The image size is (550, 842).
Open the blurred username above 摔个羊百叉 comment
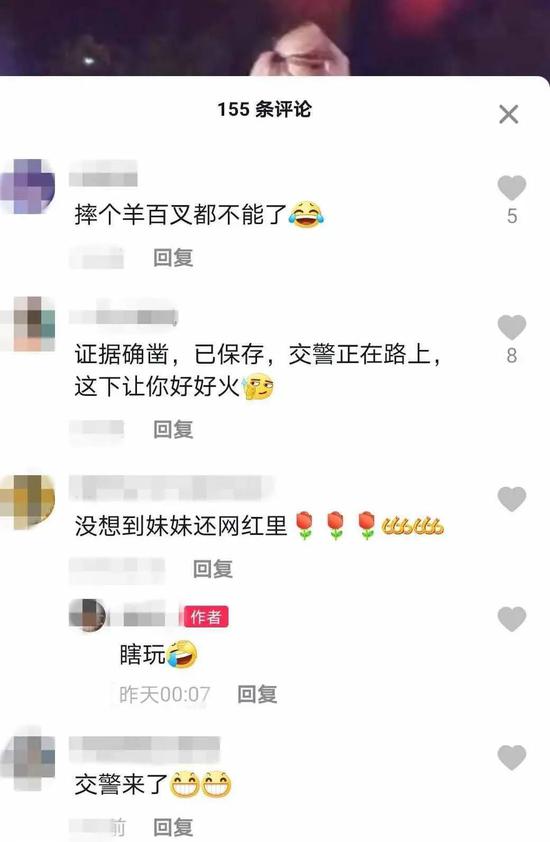[103, 173]
